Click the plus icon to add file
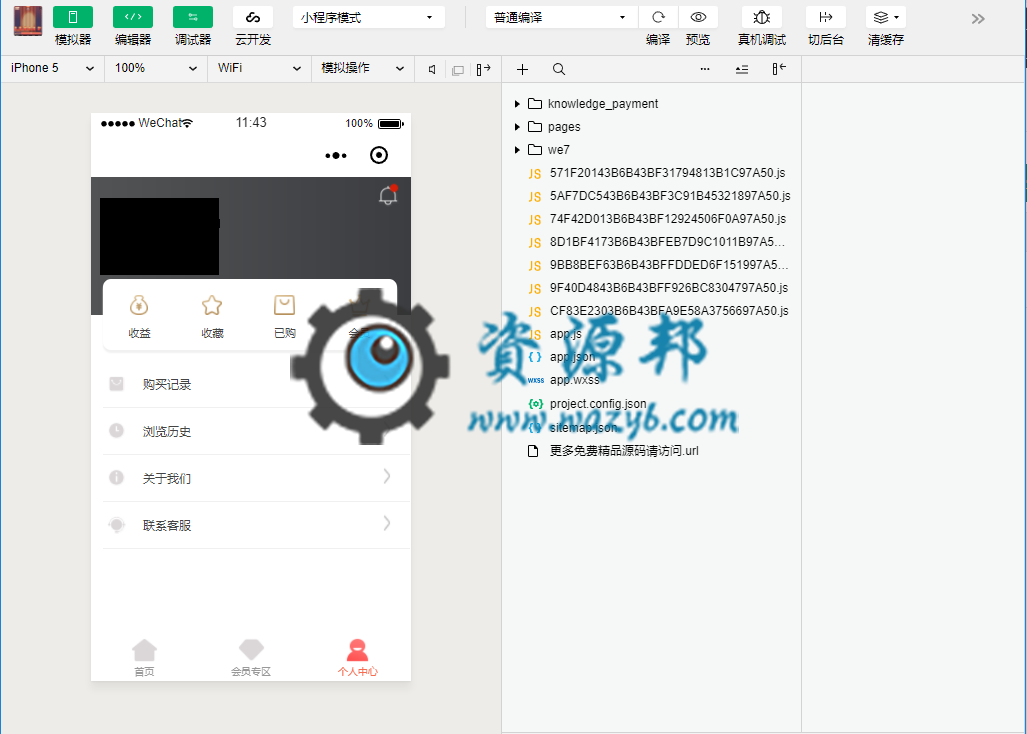Screen dimensions: 1027x734 [x=523, y=69]
